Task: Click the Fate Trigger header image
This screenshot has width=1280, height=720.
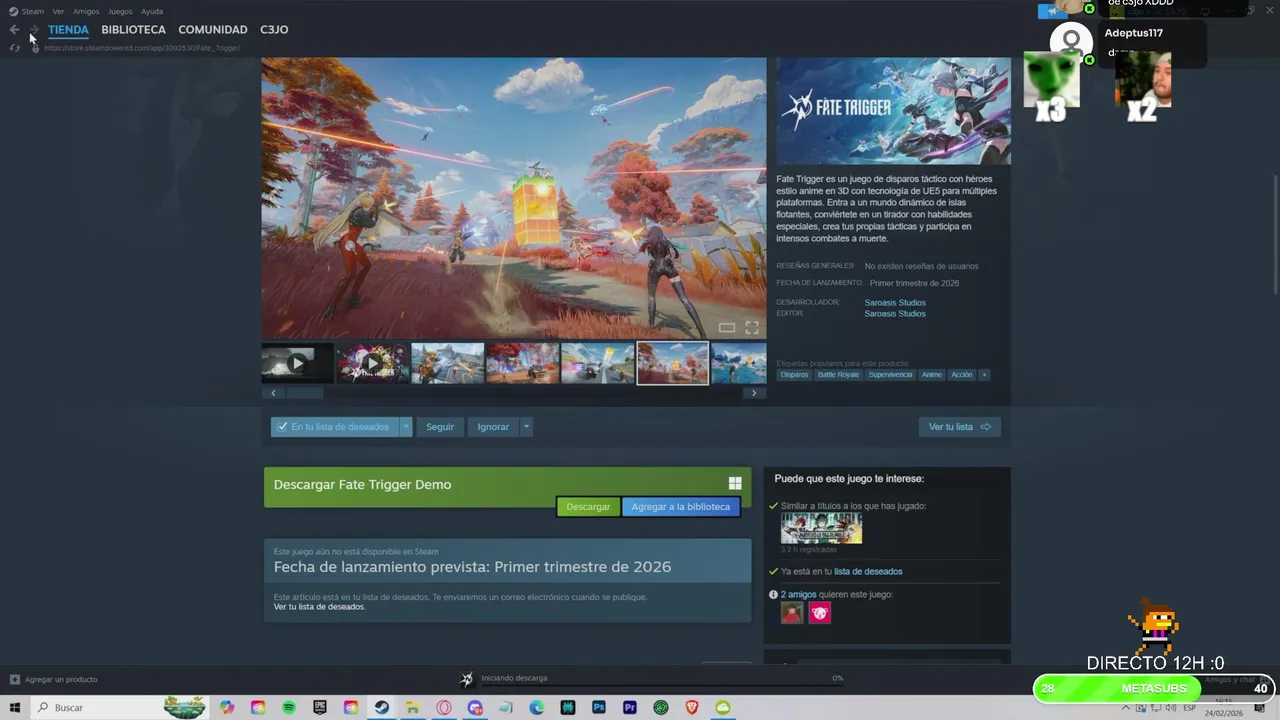Action: point(894,111)
